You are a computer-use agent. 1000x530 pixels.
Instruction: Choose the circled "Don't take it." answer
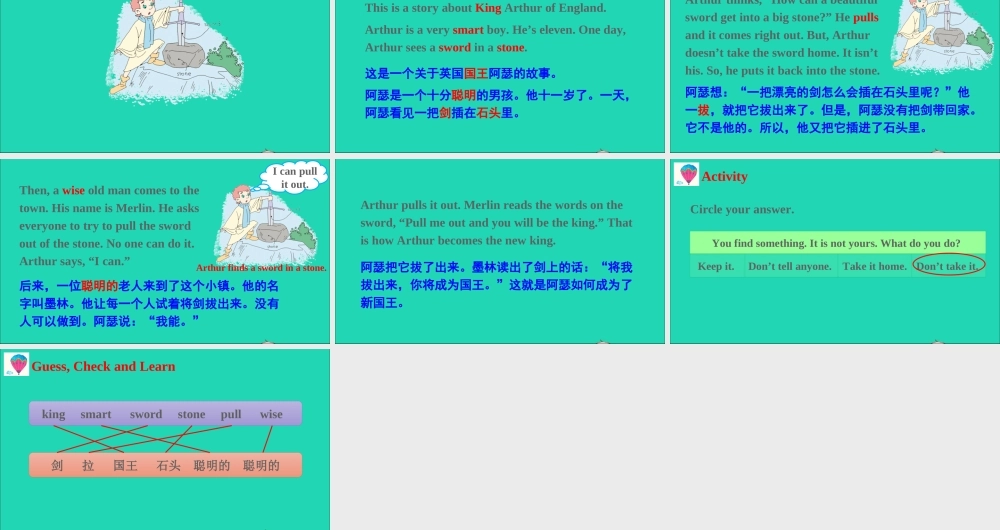(948, 265)
